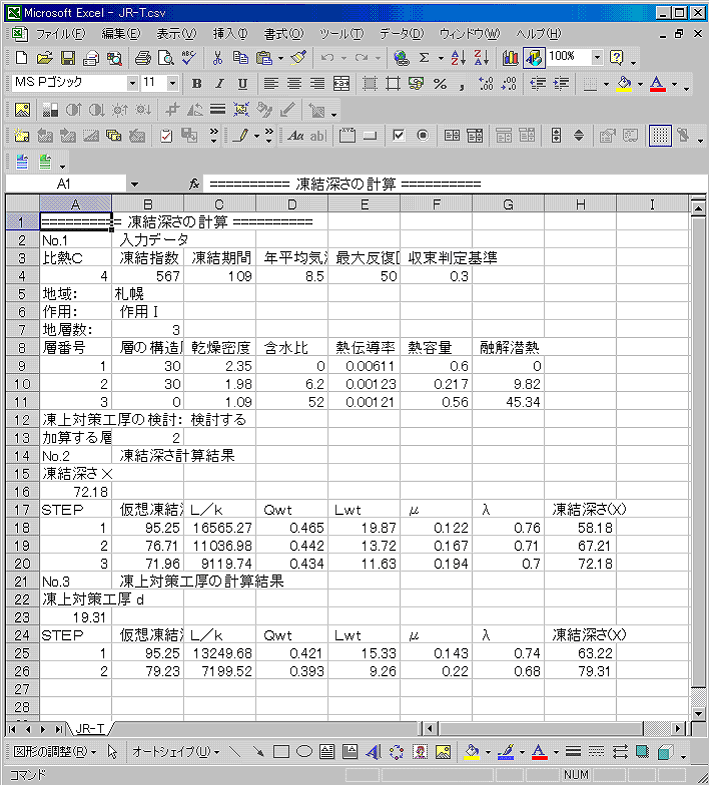Click the Print icon

143,58
